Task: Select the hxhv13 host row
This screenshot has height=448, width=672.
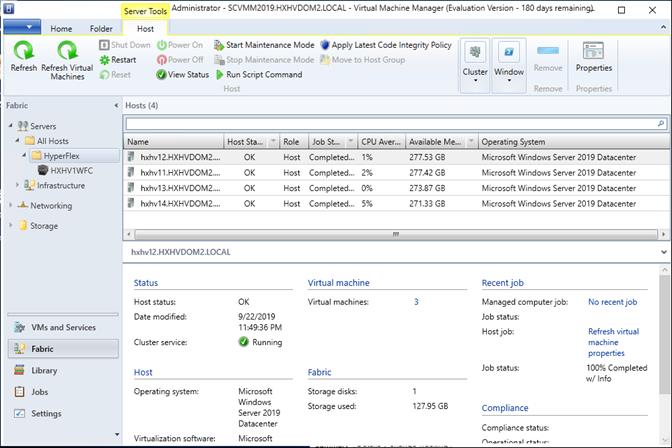Action: 396,188
